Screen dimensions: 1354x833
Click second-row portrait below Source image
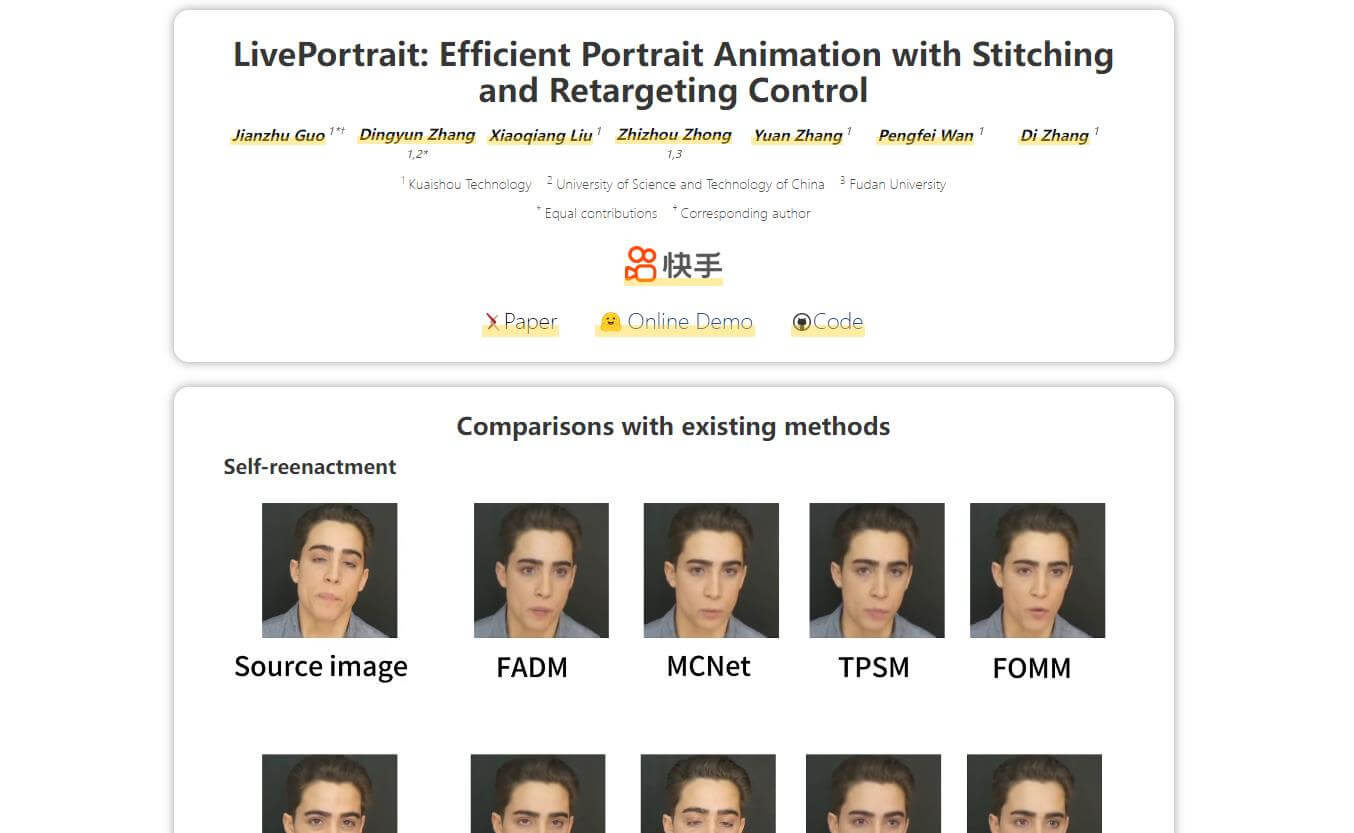click(x=329, y=793)
